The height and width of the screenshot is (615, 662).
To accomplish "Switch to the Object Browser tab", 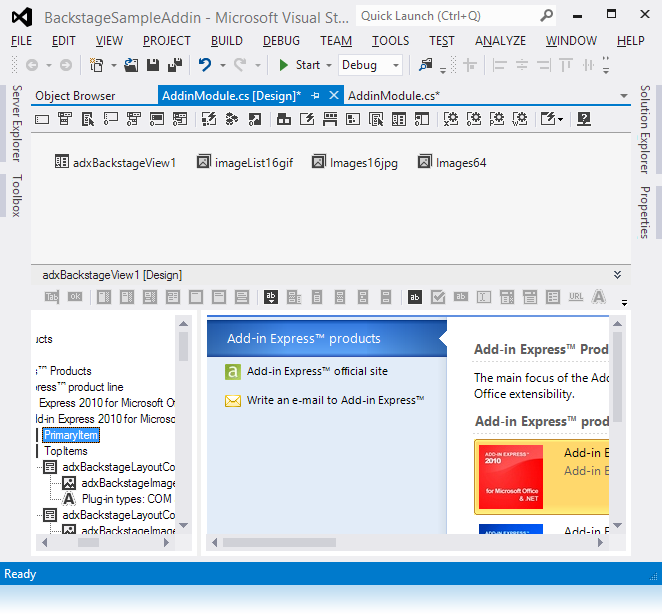I will [75, 96].
